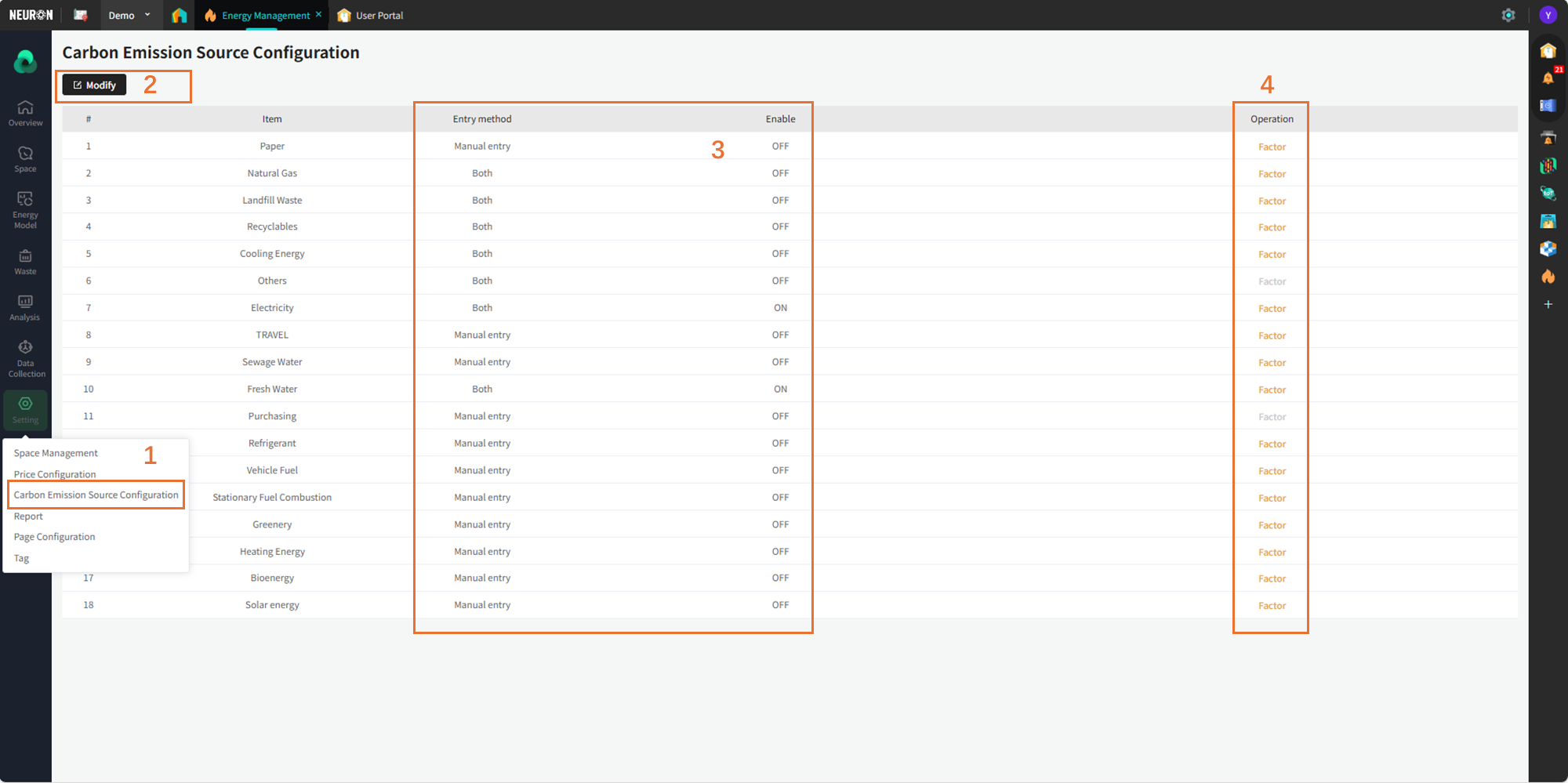The height and width of the screenshot is (783, 1568).
Task: Click the settings gear in the top bar
Action: [x=1508, y=15]
